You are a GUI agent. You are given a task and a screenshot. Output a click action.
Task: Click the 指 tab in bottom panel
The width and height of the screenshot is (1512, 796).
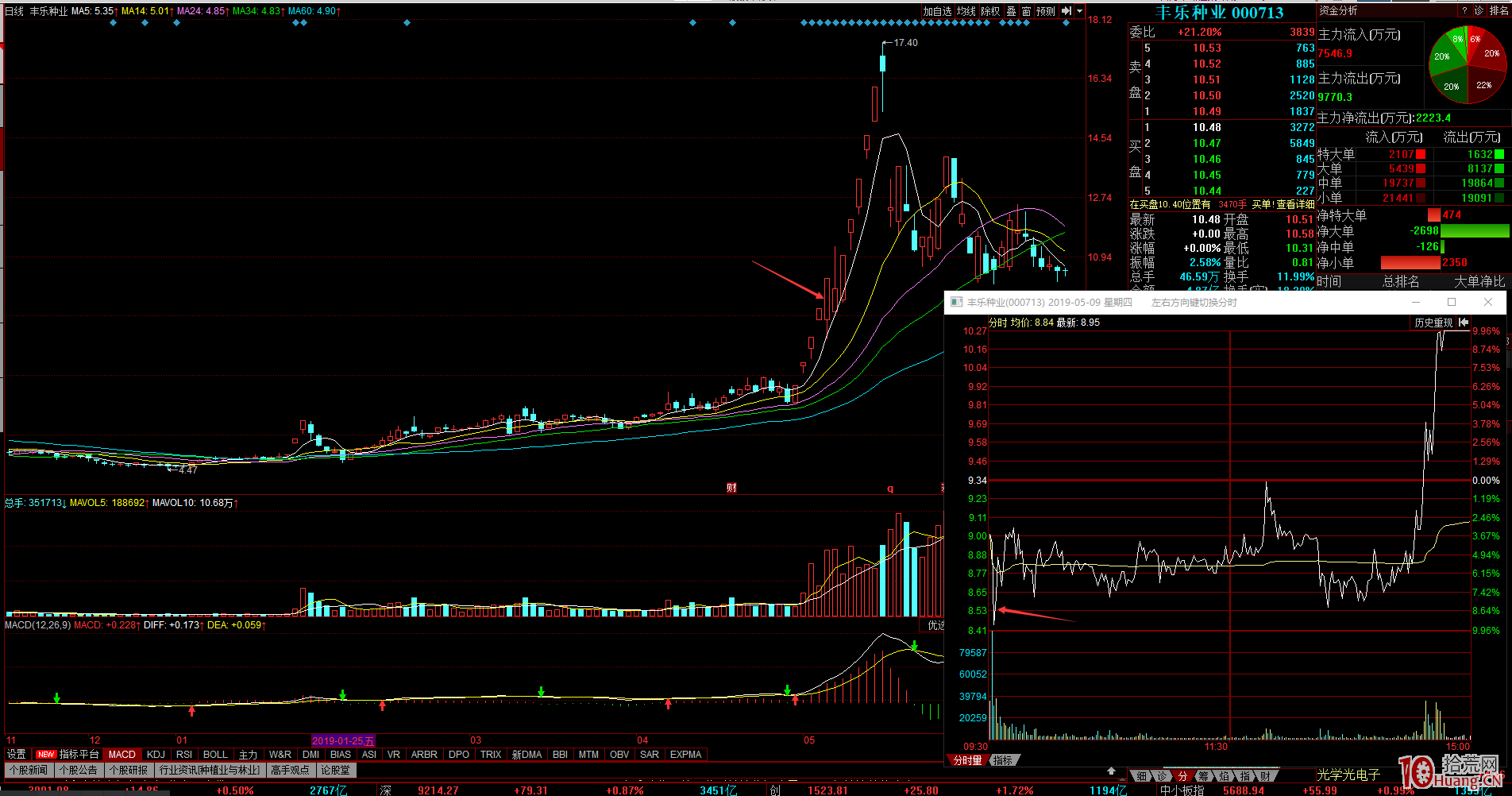[1245, 775]
